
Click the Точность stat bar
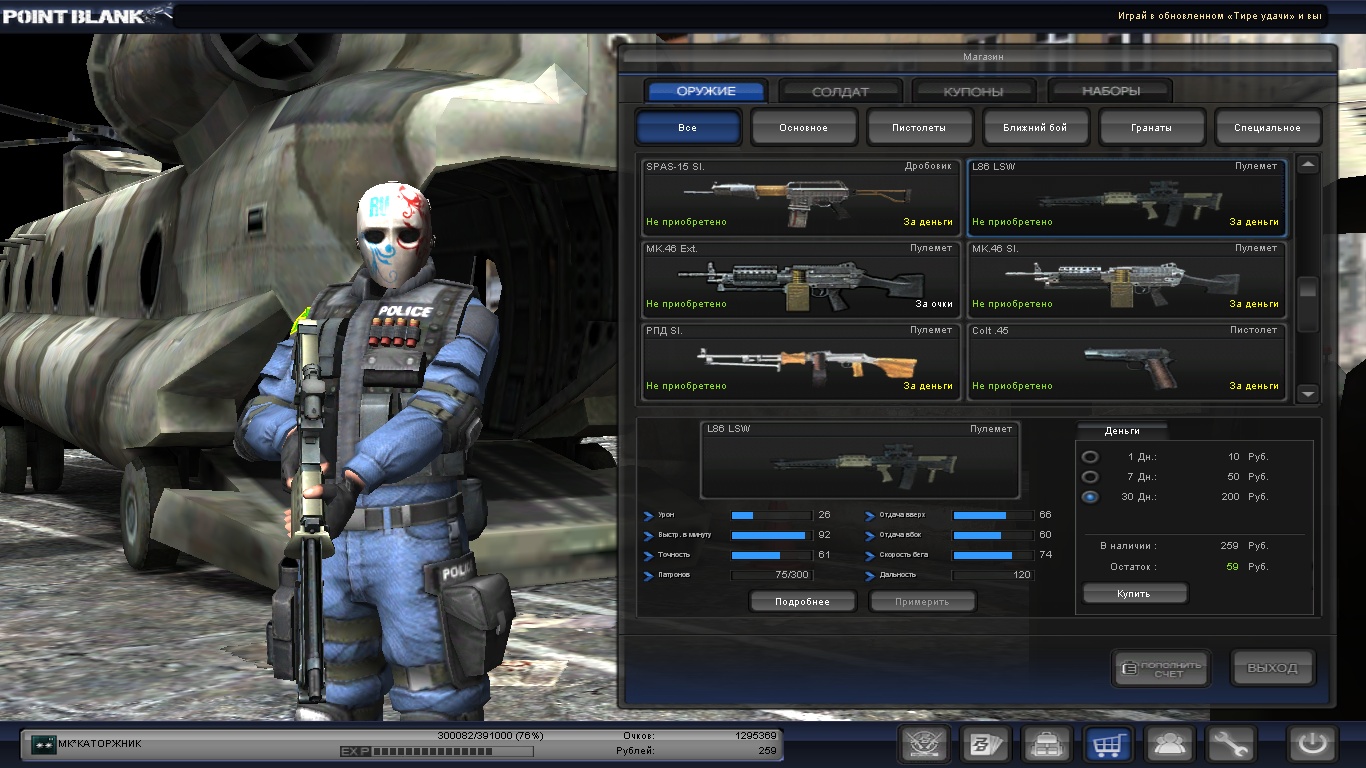point(771,555)
